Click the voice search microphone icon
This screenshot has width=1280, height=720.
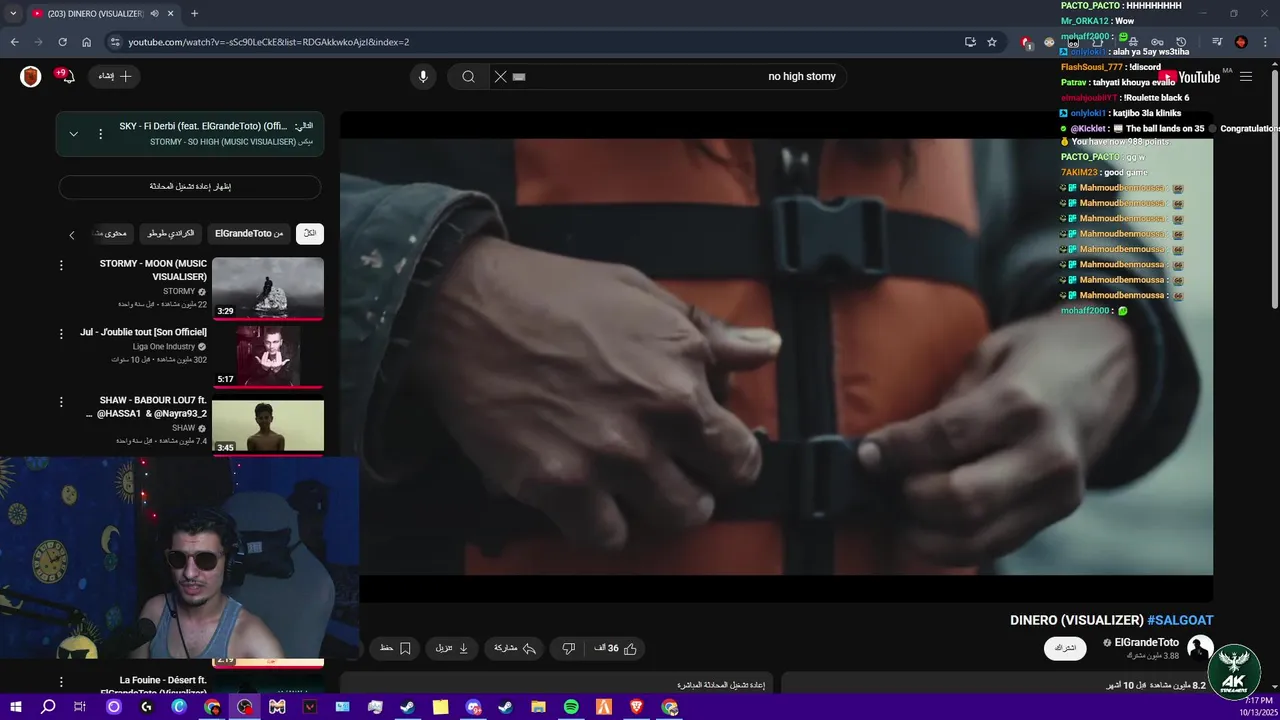423,77
